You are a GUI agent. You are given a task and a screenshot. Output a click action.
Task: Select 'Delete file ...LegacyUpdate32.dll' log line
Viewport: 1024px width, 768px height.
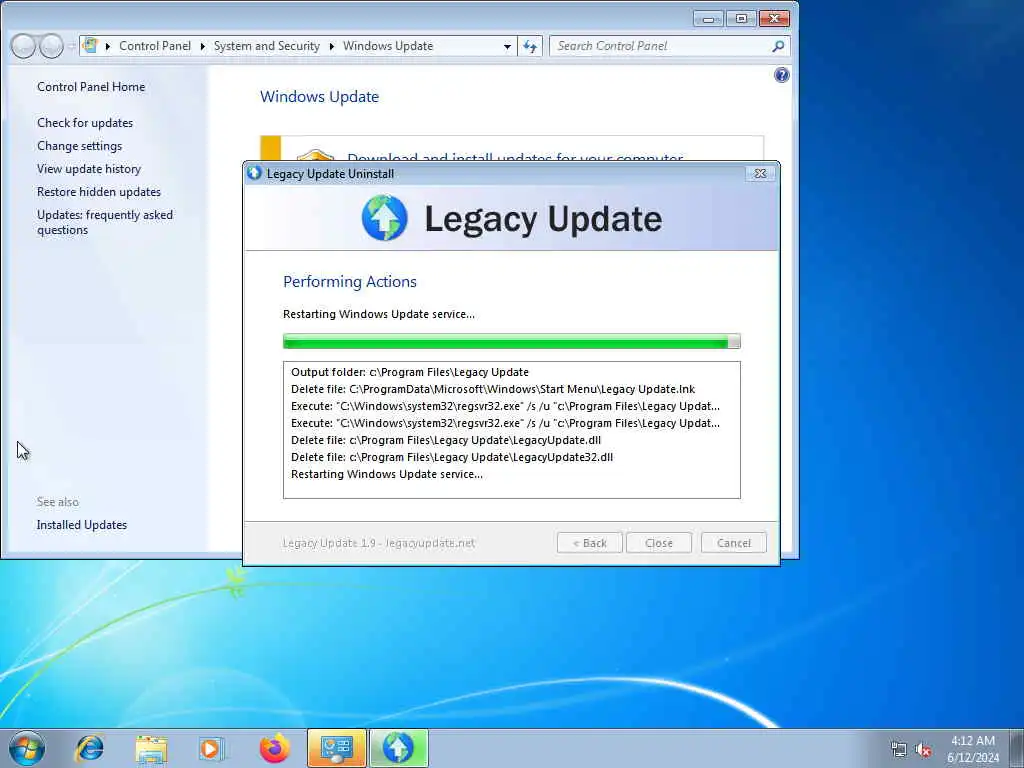click(x=451, y=456)
